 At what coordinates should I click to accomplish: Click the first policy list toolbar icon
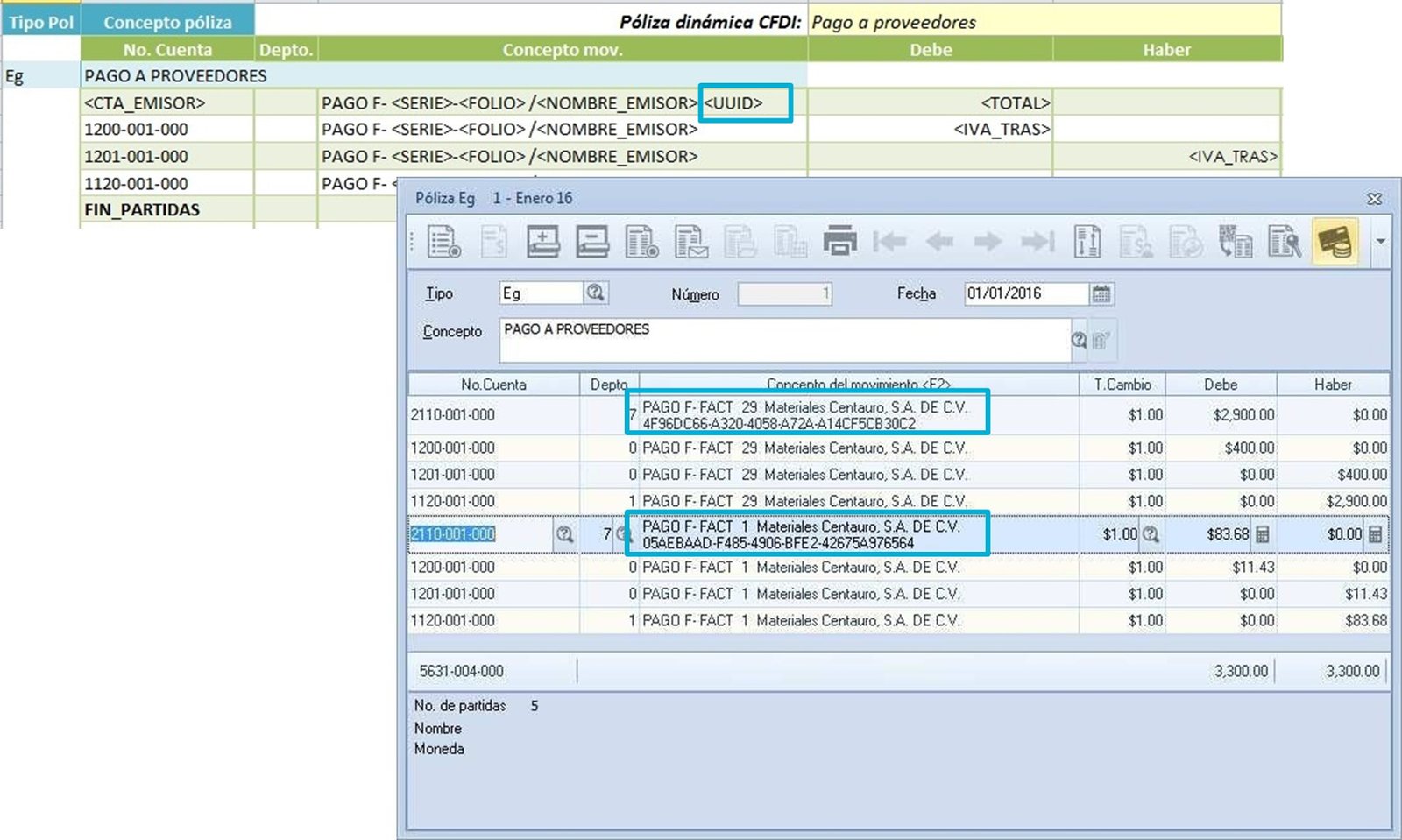coord(443,242)
